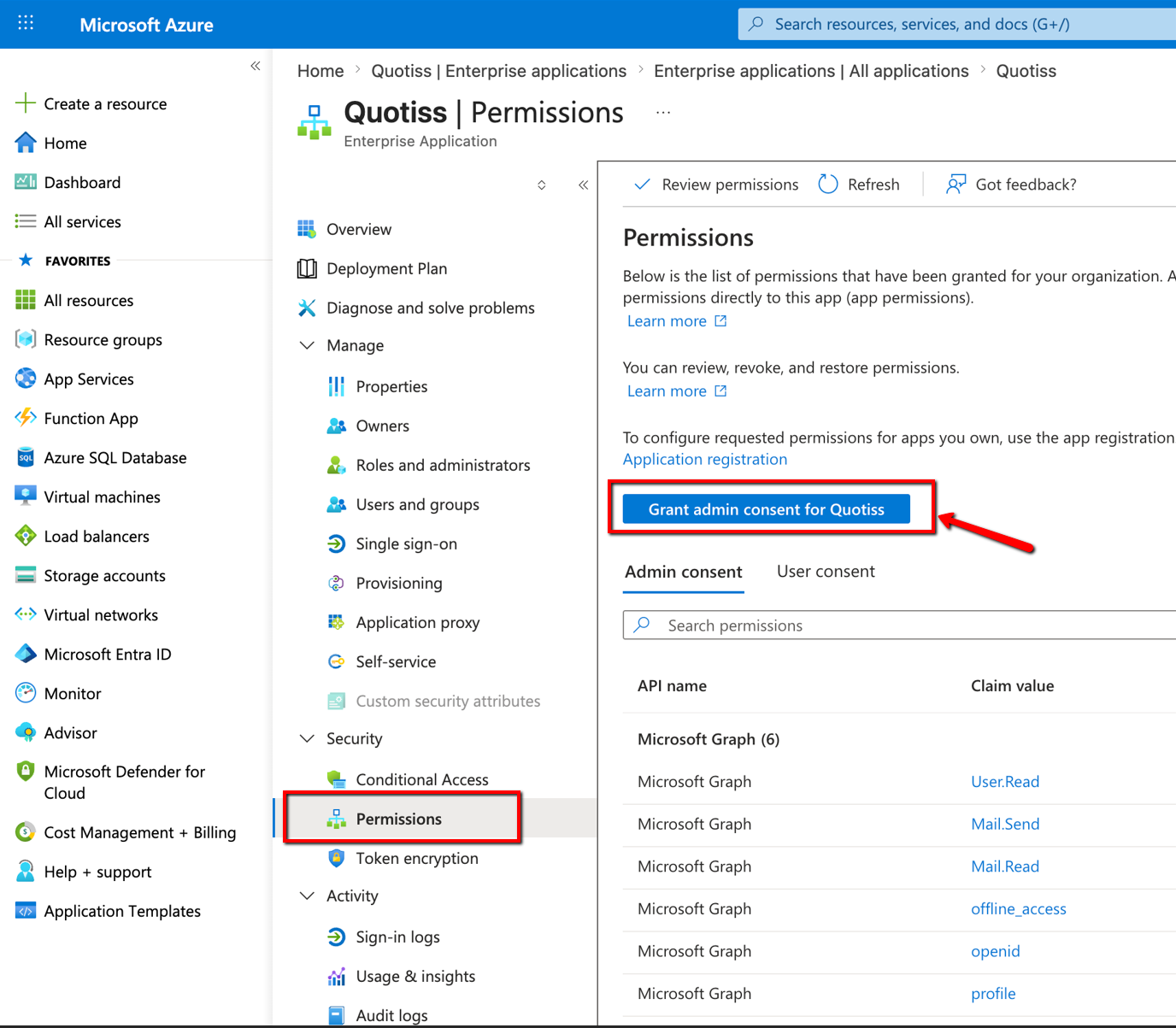1176x1028 pixels.
Task: Switch to the Admin consent tab
Action: 684,572
